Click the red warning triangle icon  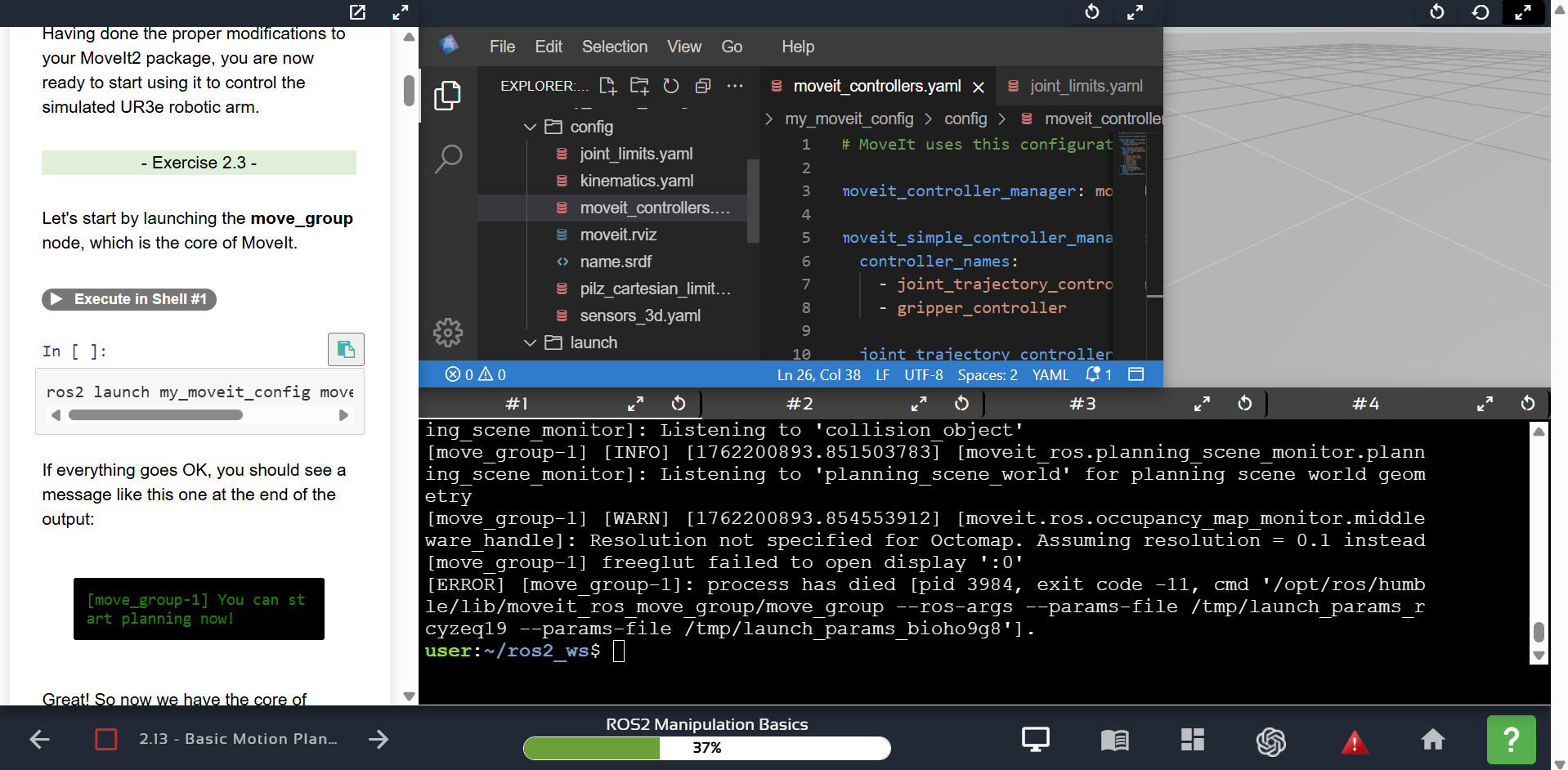(1354, 741)
